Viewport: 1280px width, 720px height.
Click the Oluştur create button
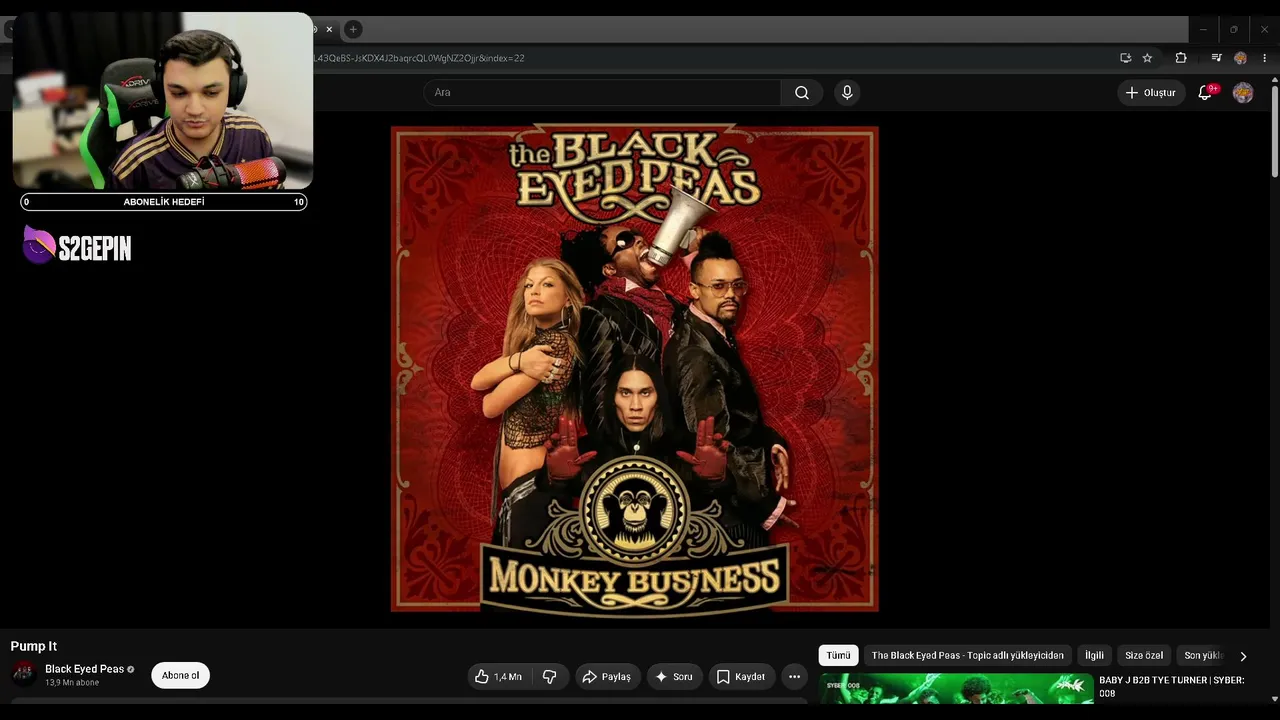pos(1151,93)
